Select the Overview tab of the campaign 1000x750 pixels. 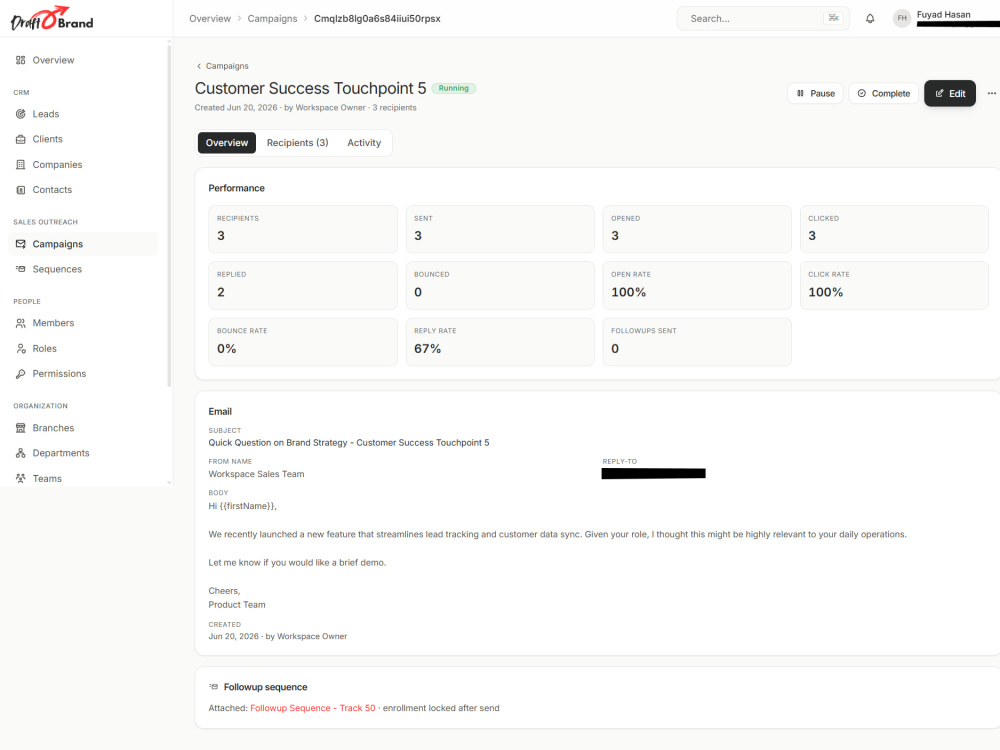click(227, 143)
